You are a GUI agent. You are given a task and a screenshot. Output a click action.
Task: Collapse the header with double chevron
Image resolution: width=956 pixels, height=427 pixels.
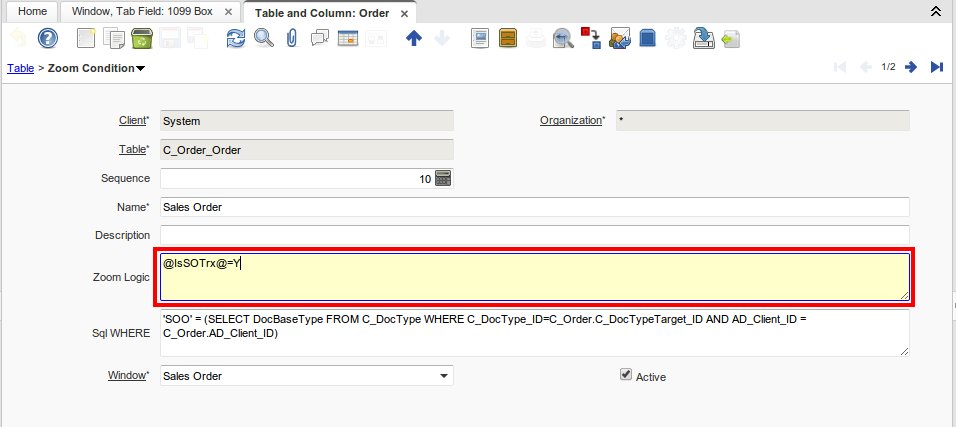pyautogui.click(x=935, y=12)
